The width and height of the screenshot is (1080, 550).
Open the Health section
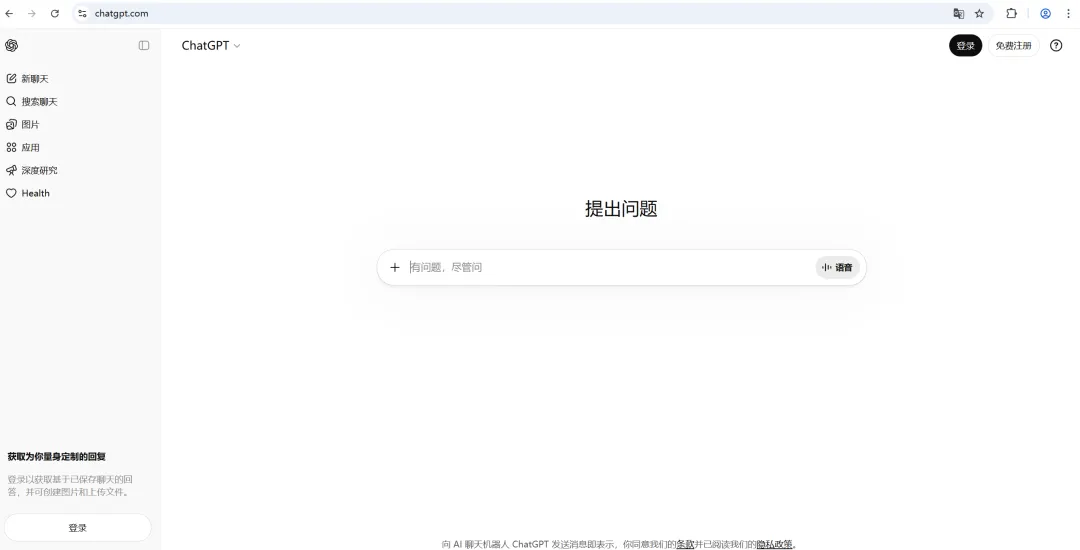tap(28, 193)
